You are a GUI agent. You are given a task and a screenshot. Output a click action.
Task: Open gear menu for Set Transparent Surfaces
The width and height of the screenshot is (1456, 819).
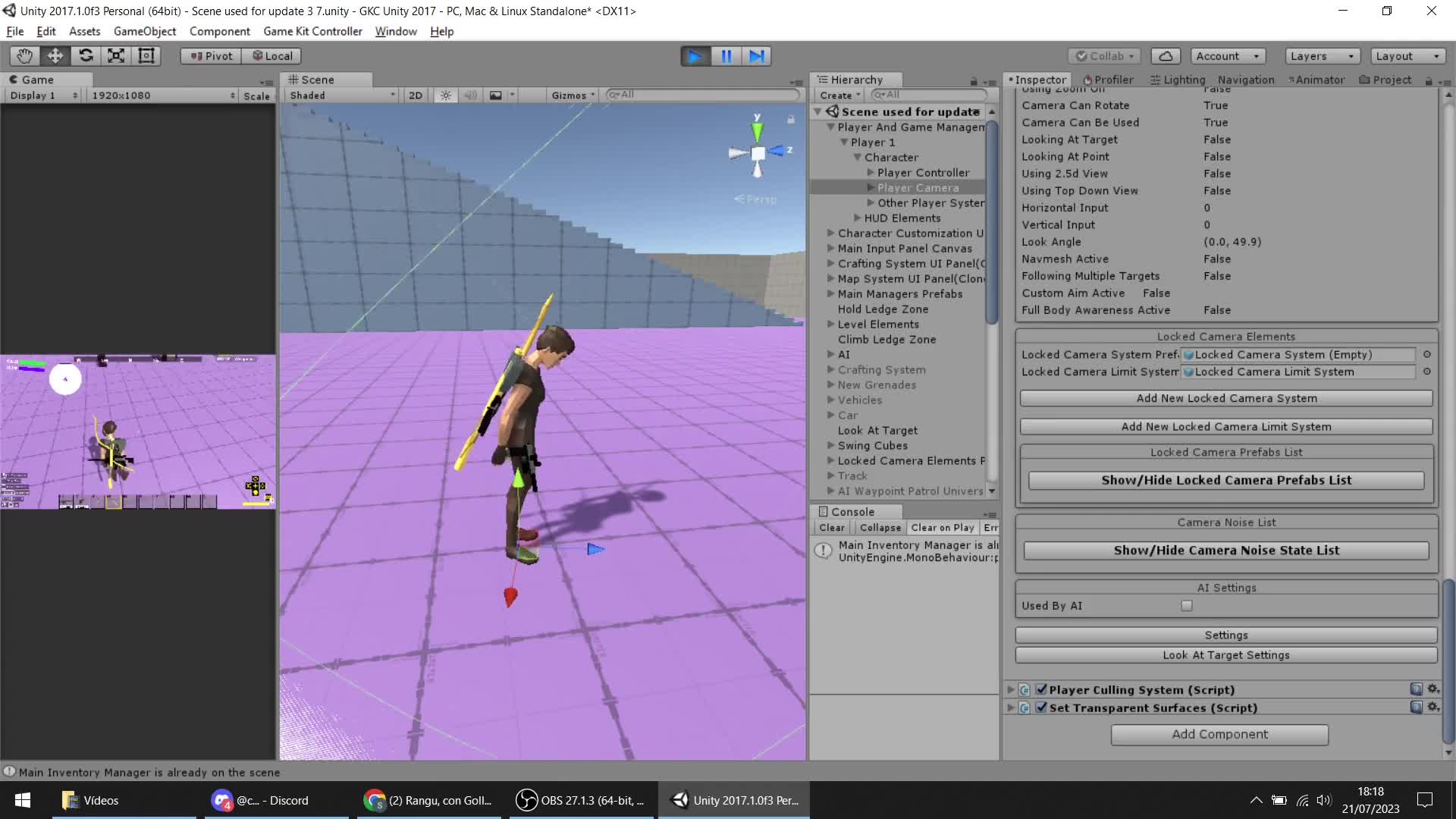[1433, 707]
